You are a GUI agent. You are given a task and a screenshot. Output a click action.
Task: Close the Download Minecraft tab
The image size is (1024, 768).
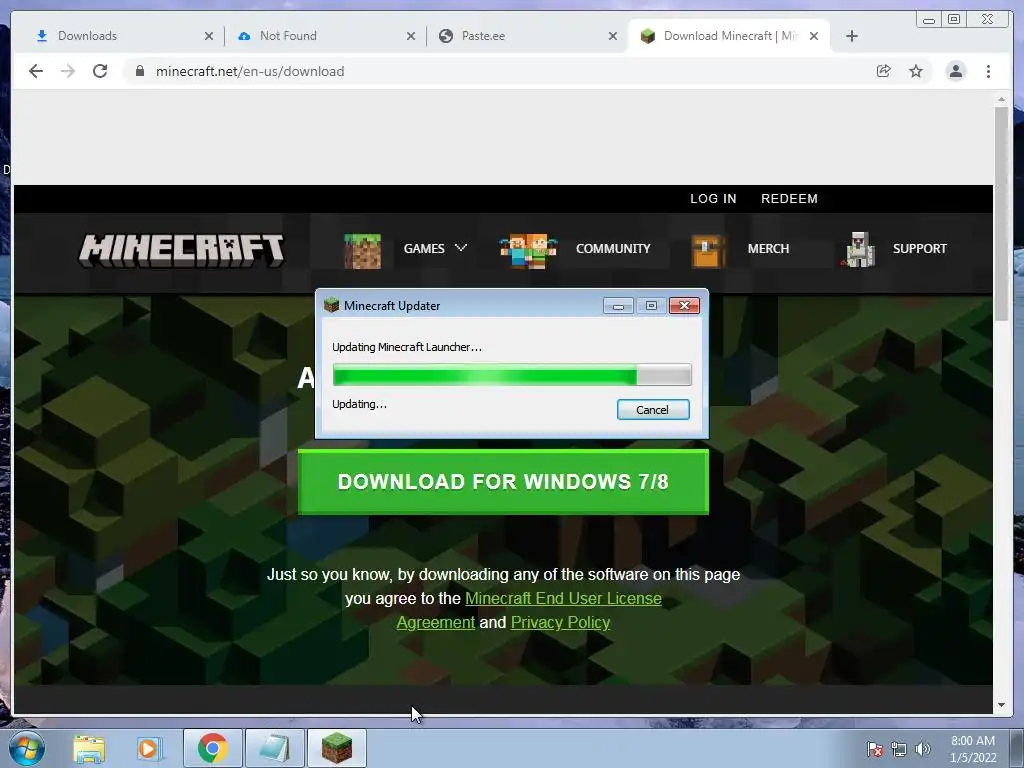(814, 36)
